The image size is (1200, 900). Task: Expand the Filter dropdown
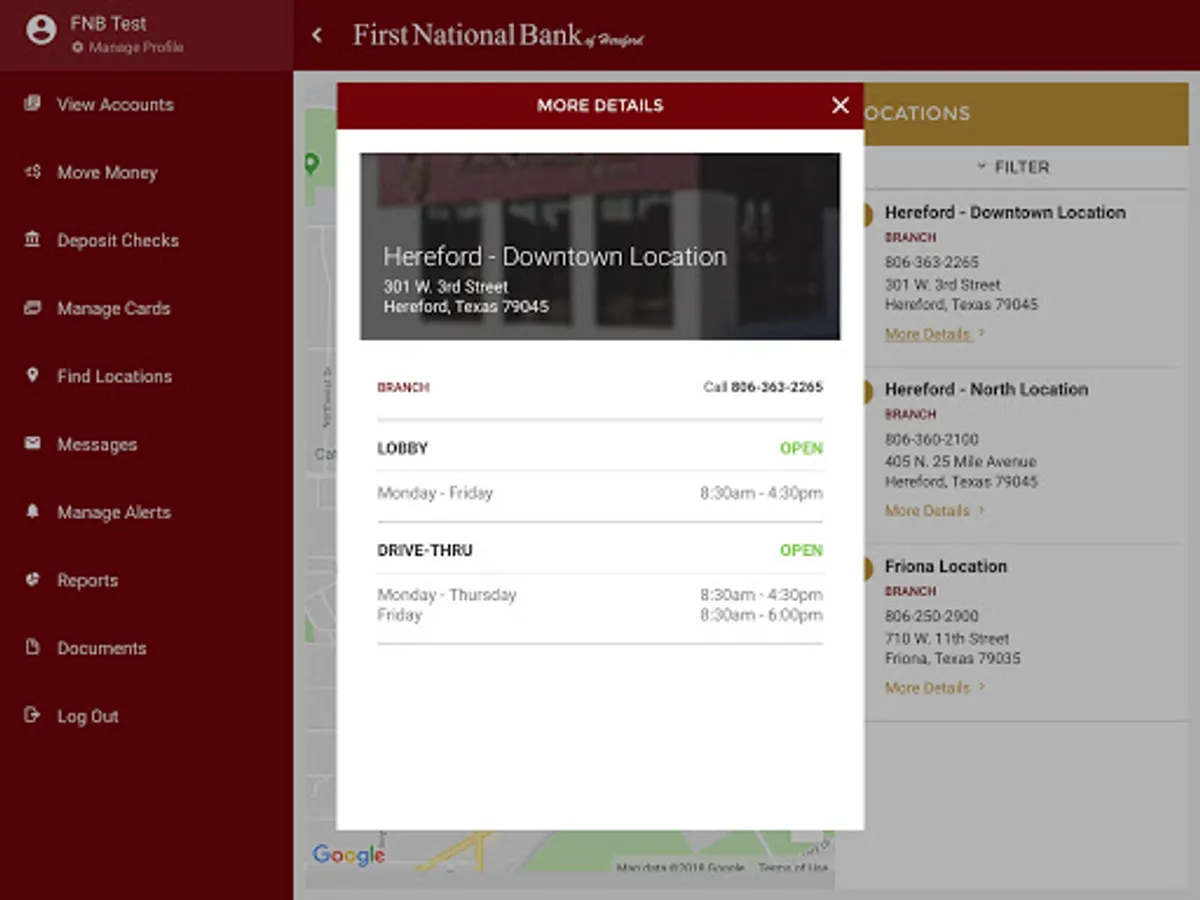[x=1012, y=167]
